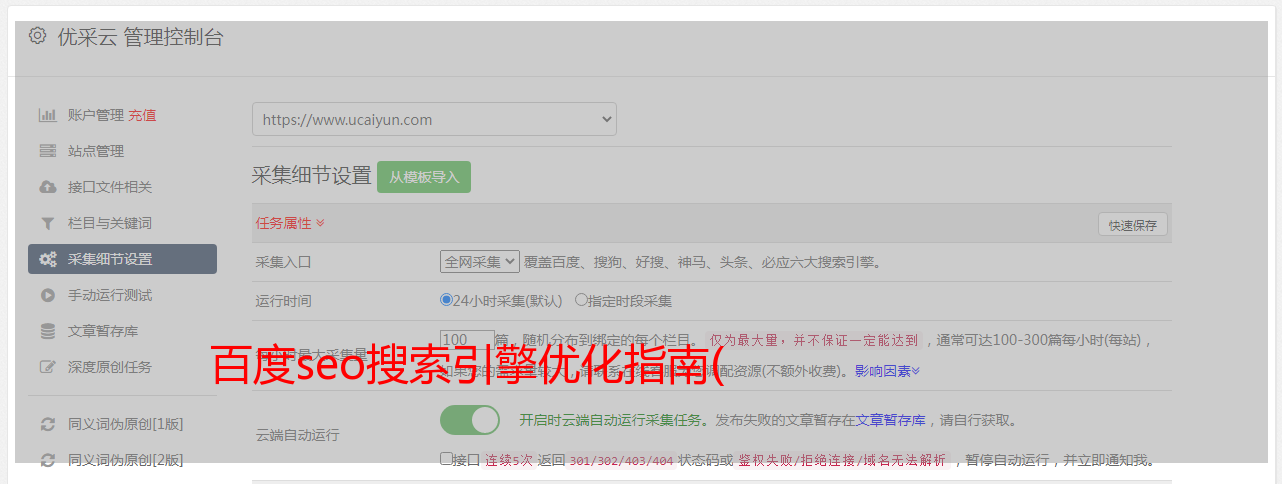
Task: Click the green 从模板导入 button
Action: click(424, 177)
